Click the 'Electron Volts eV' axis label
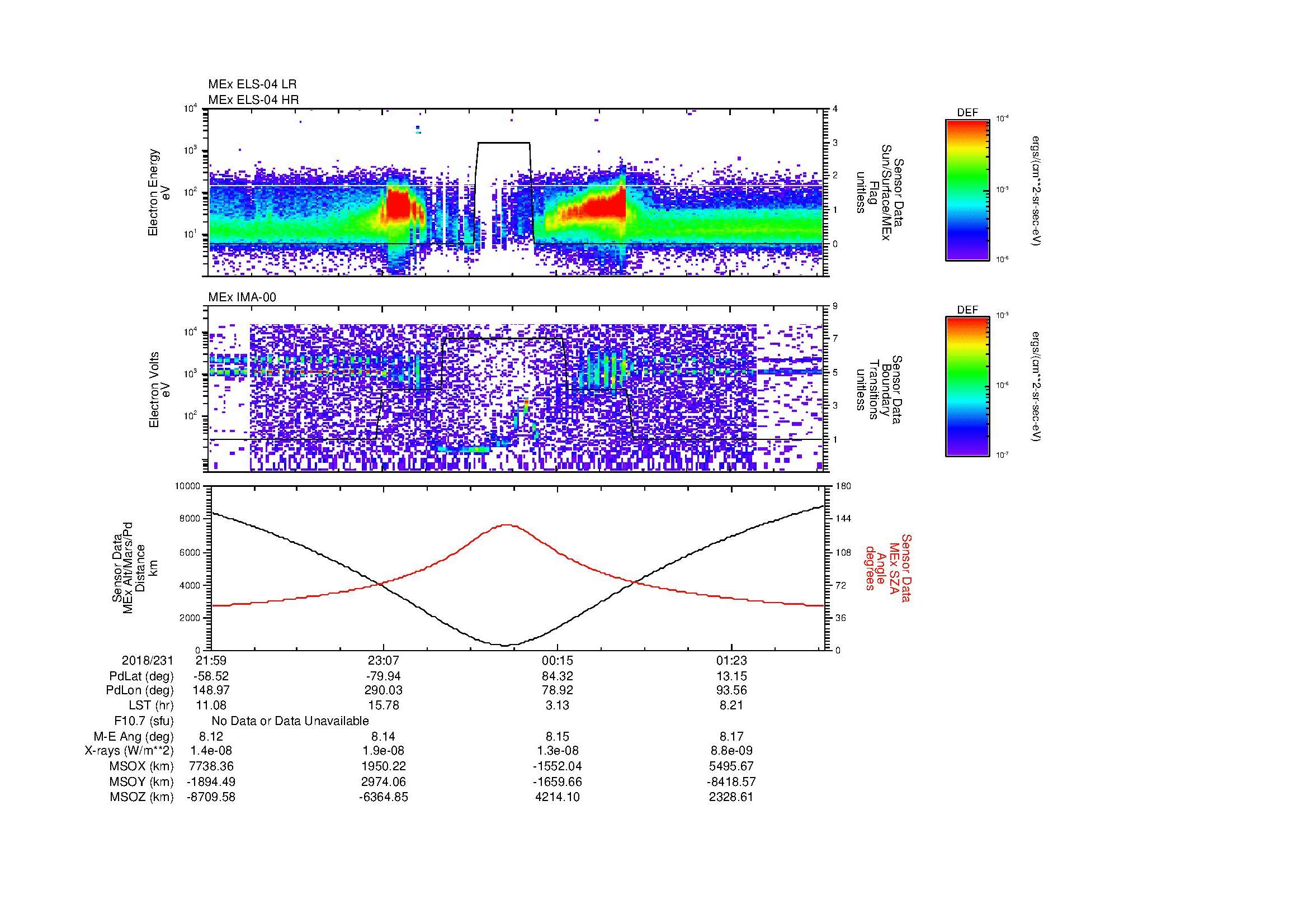 coord(159,390)
